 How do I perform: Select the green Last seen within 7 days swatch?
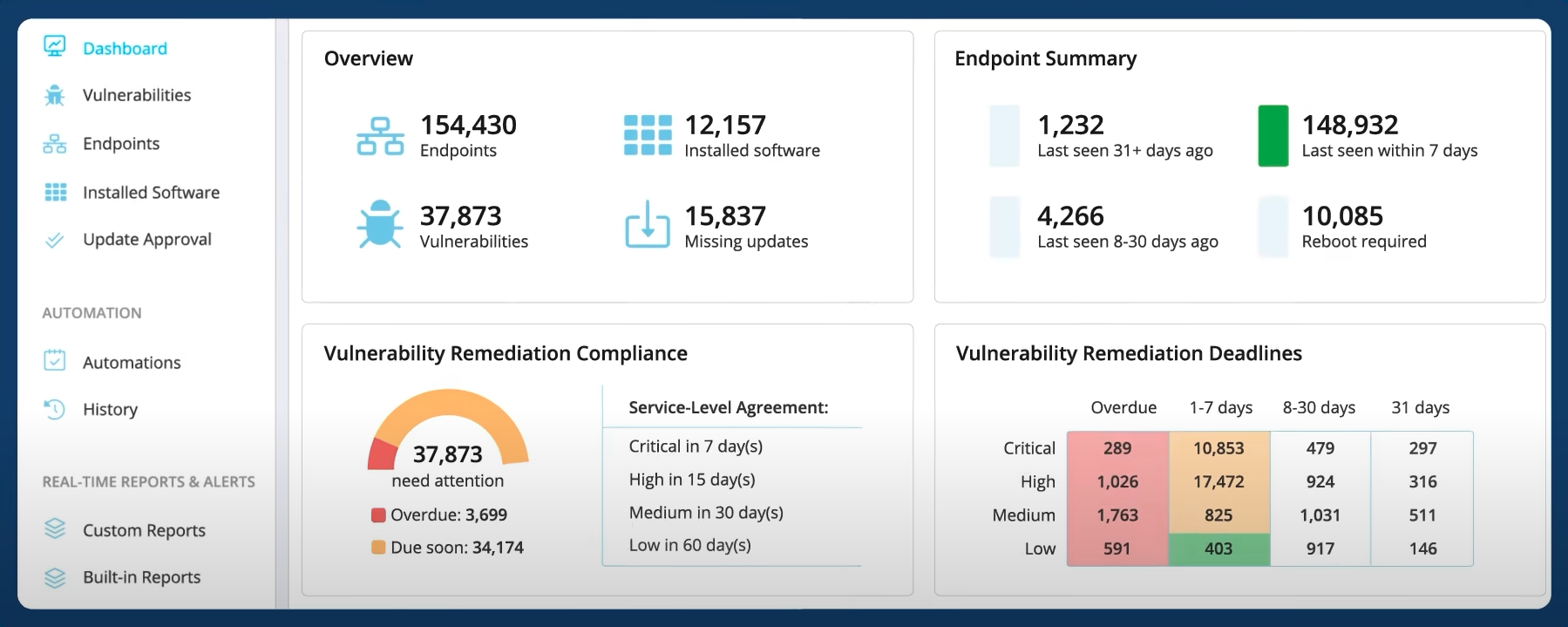[1273, 136]
